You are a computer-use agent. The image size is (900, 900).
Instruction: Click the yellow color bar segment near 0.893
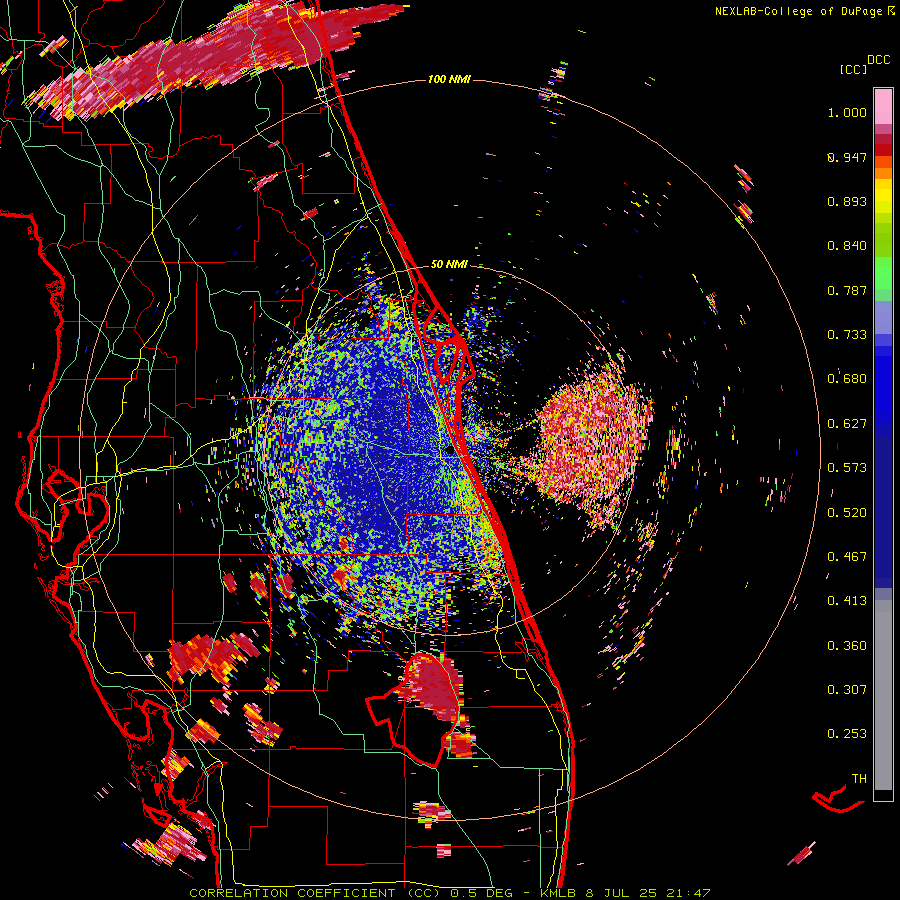pos(883,196)
